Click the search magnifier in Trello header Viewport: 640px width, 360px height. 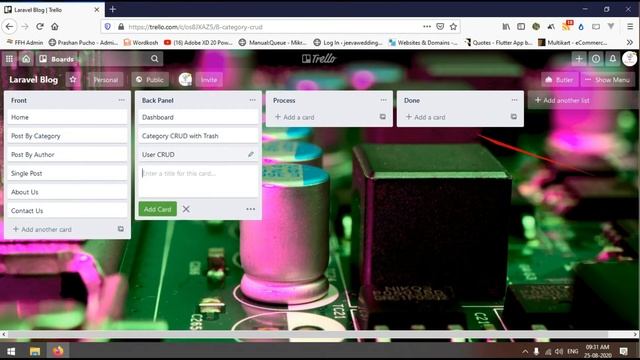coord(154,59)
